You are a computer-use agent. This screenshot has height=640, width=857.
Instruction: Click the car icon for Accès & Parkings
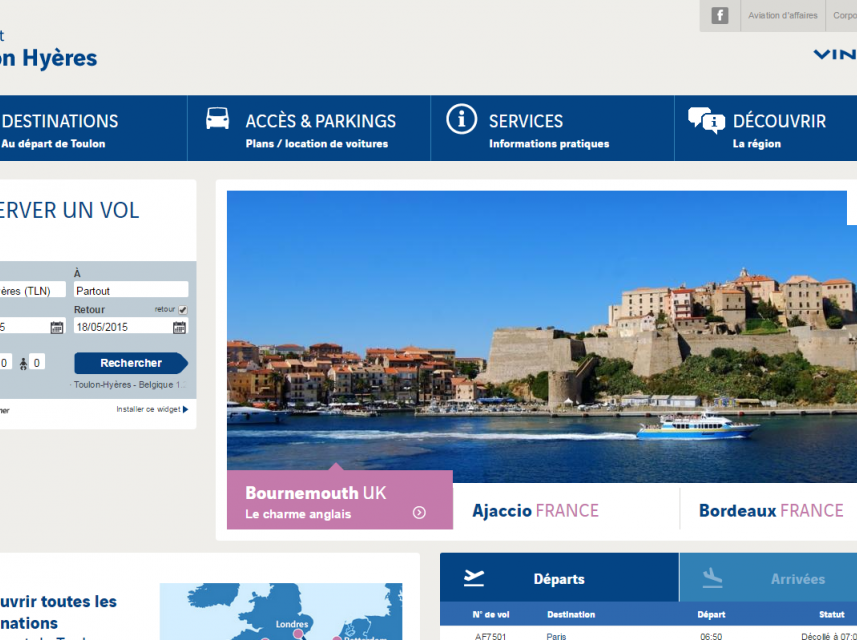tap(217, 119)
